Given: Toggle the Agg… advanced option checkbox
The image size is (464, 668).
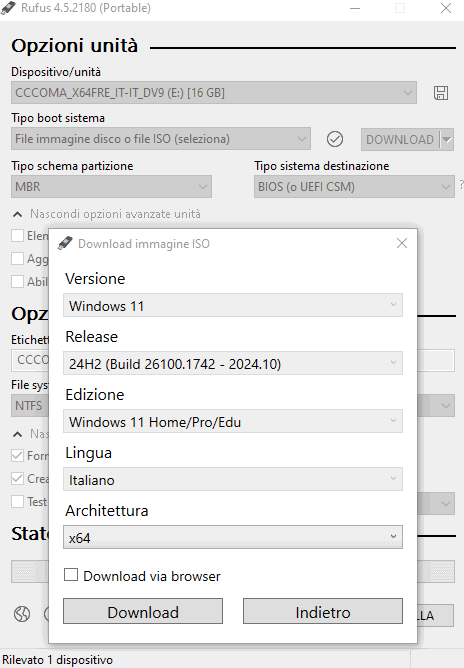Looking at the screenshot, I should pyautogui.click(x=17, y=259).
